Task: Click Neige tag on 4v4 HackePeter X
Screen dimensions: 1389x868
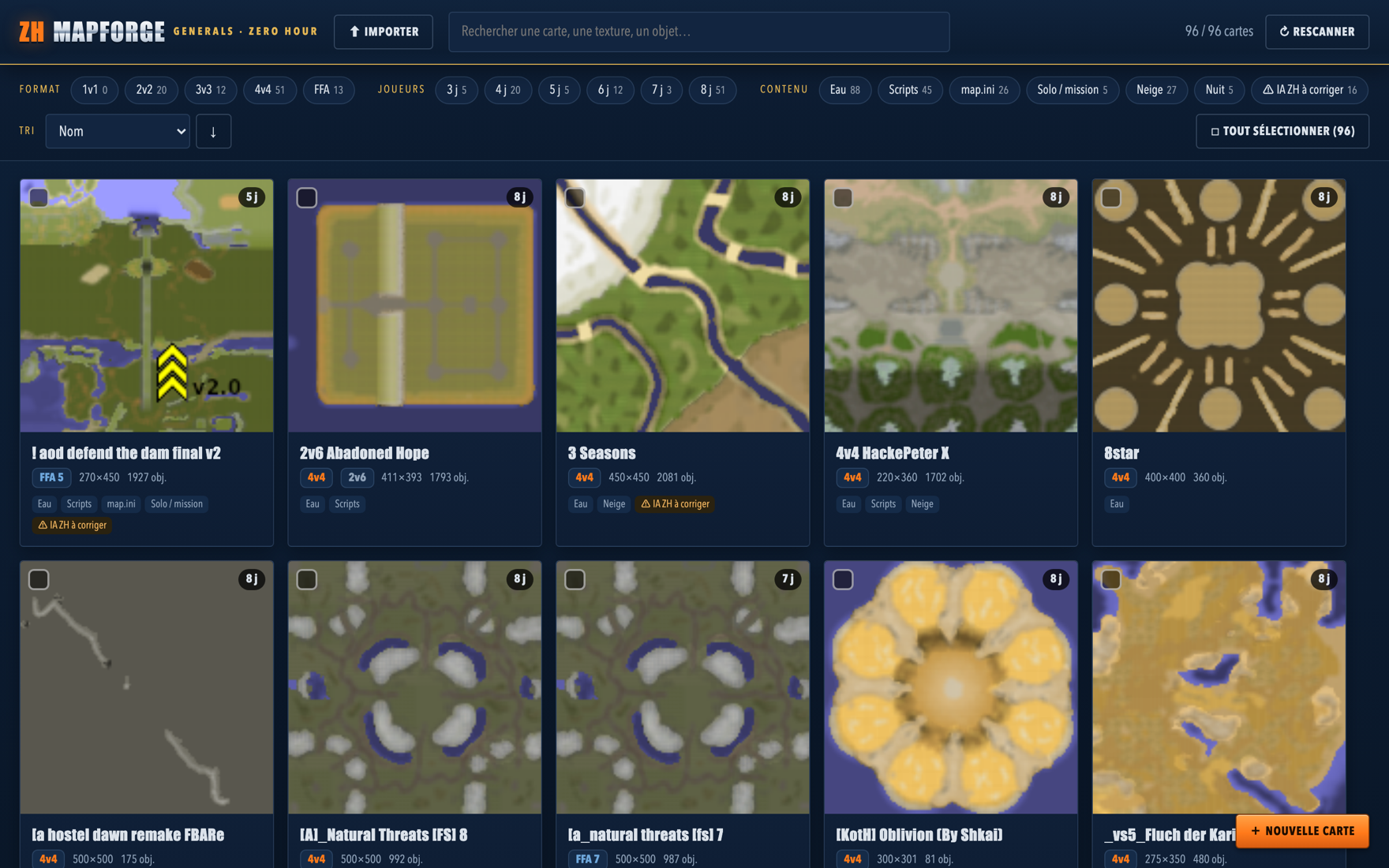Action: [x=922, y=503]
